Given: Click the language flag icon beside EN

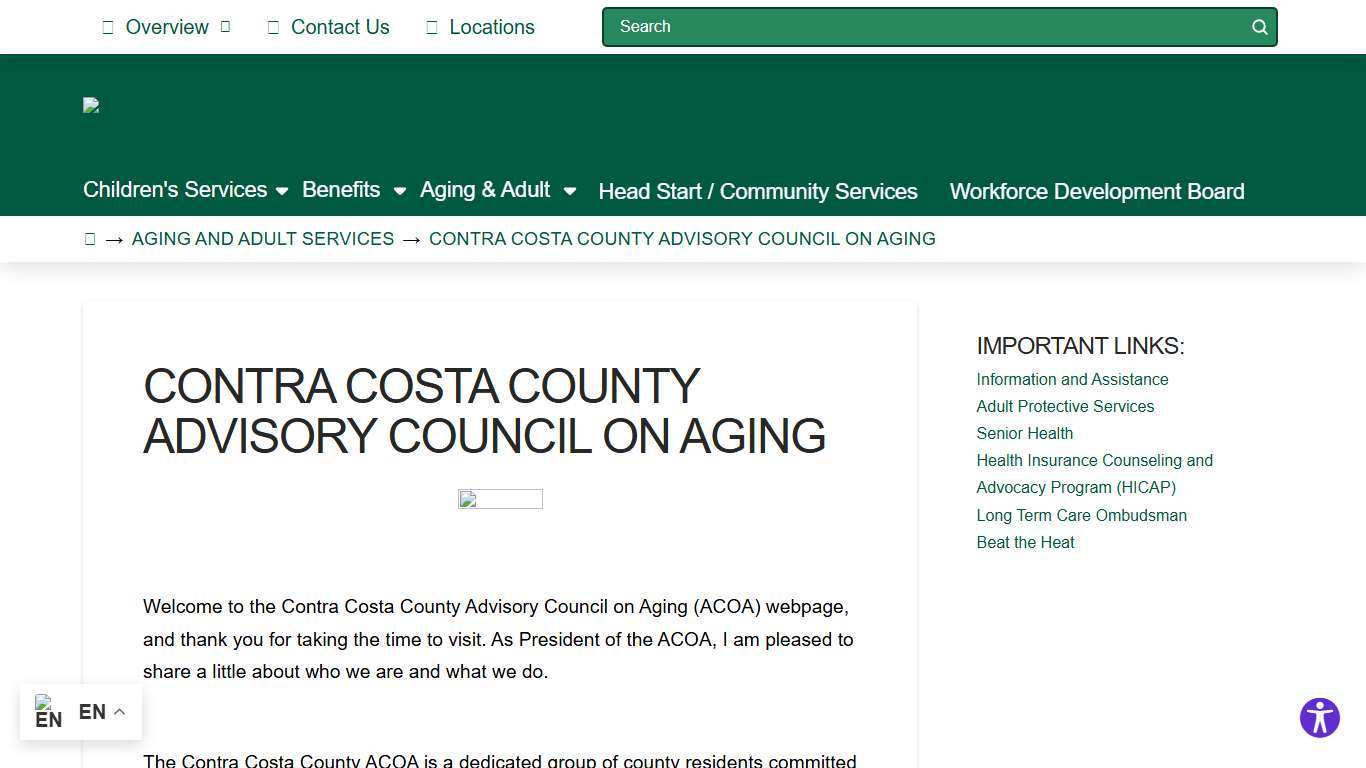Looking at the screenshot, I should [x=49, y=711].
